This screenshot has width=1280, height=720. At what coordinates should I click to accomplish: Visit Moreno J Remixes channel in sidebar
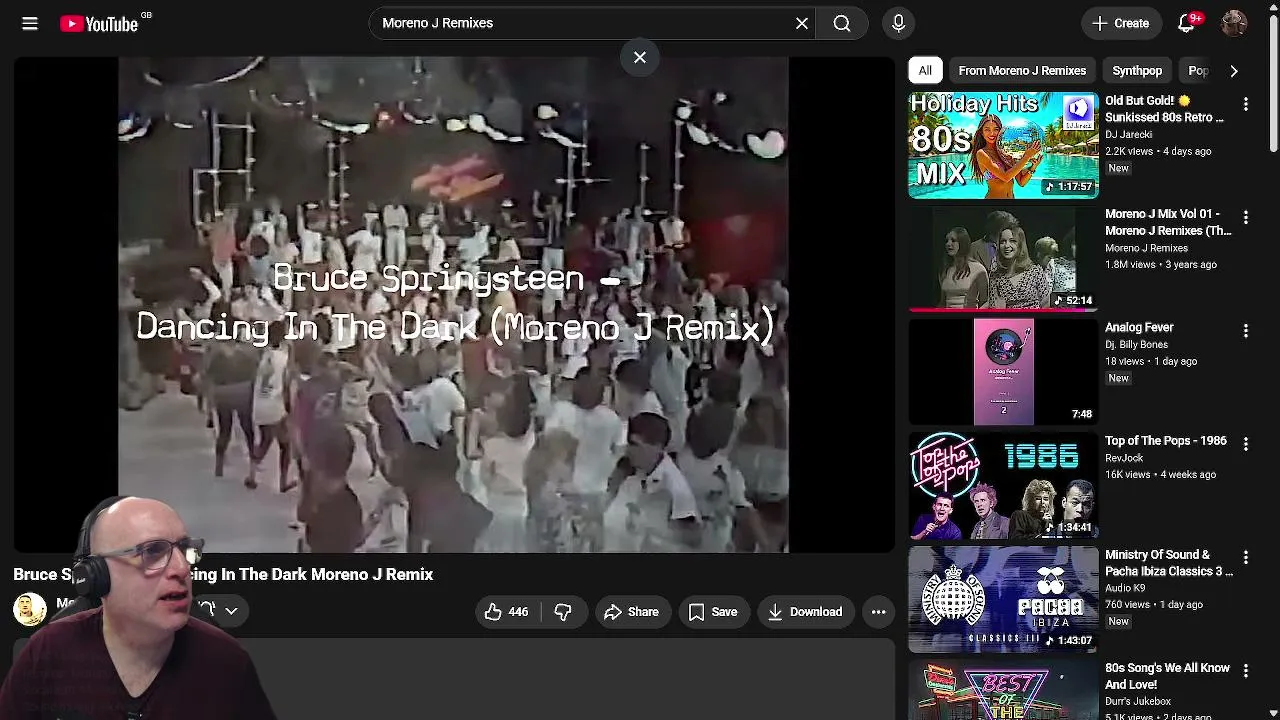(x=1146, y=248)
